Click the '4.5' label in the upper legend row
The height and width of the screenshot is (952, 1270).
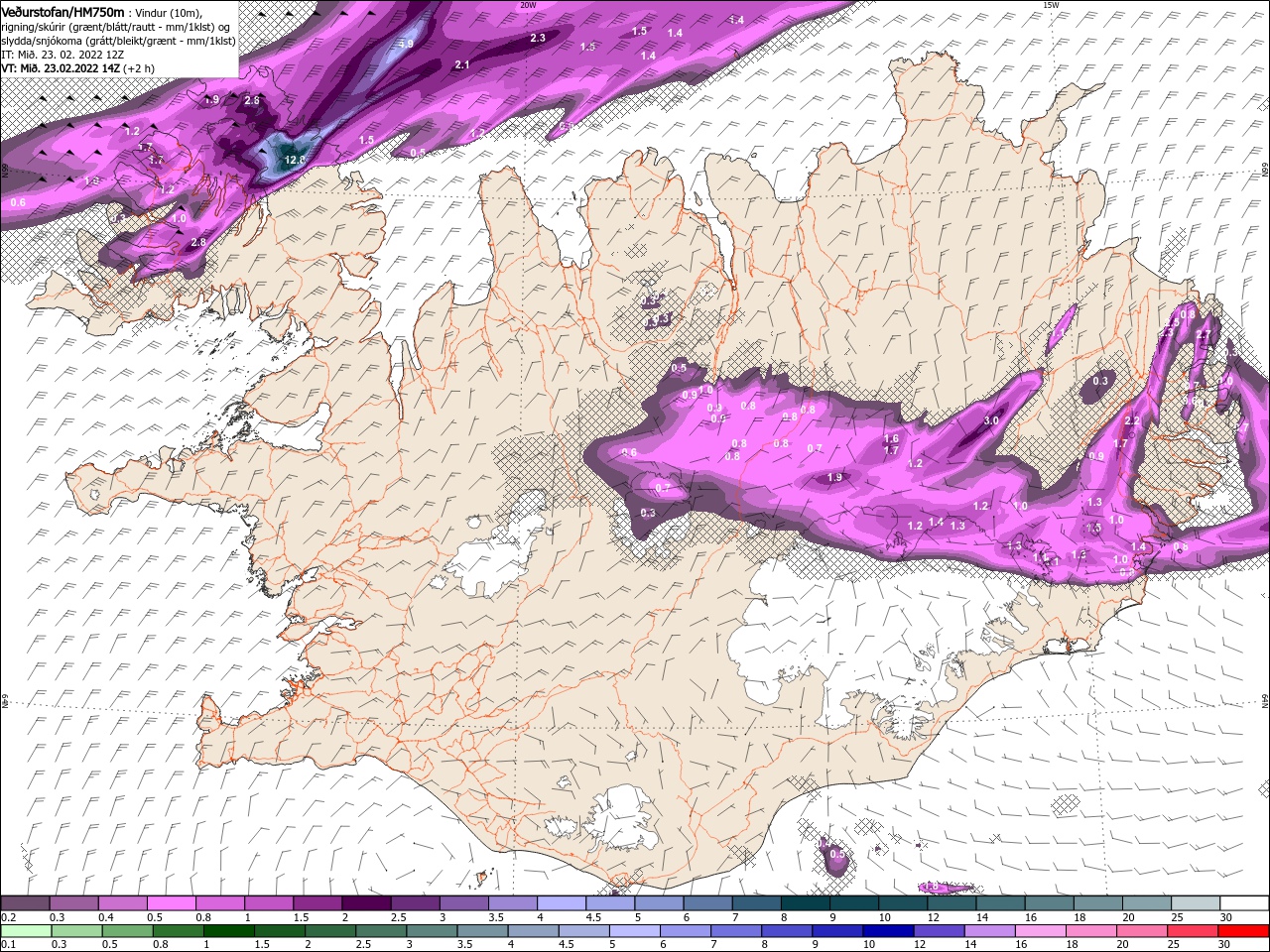click(x=593, y=917)
